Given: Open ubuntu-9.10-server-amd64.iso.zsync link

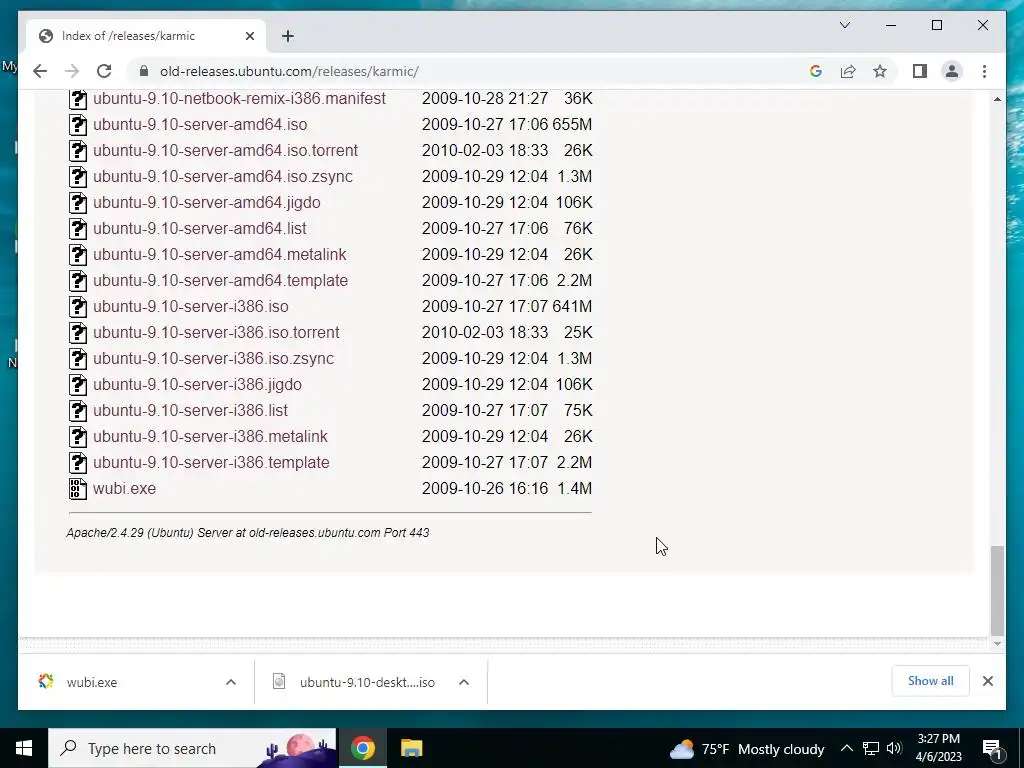Looking at the screenshot, I should coord(223,176).
